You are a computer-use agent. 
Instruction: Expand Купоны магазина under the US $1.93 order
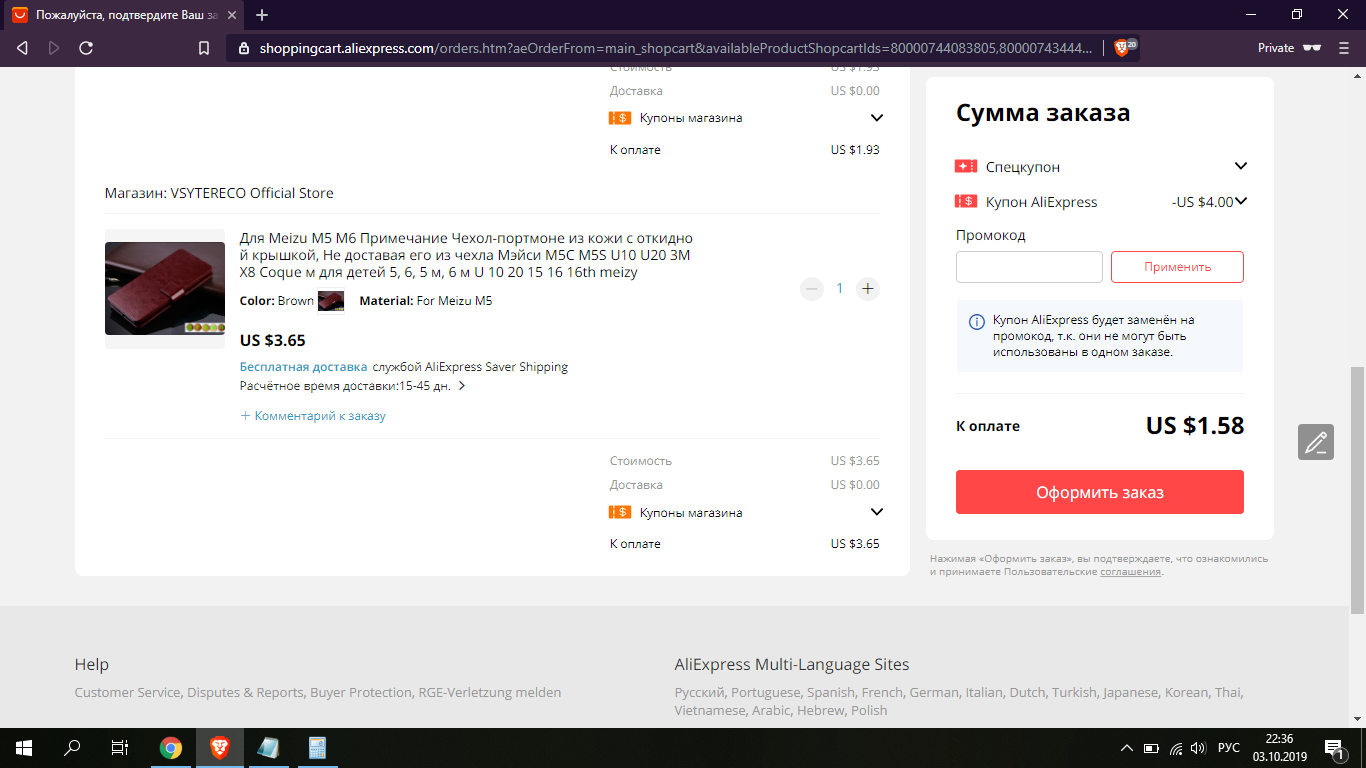877,118
